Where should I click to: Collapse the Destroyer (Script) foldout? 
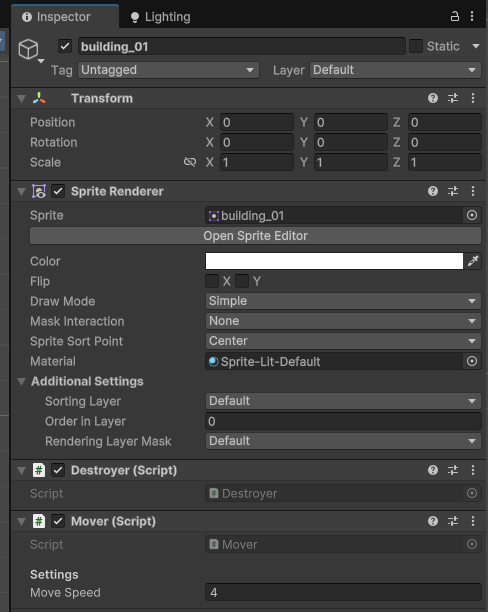(x=21, y=470)
